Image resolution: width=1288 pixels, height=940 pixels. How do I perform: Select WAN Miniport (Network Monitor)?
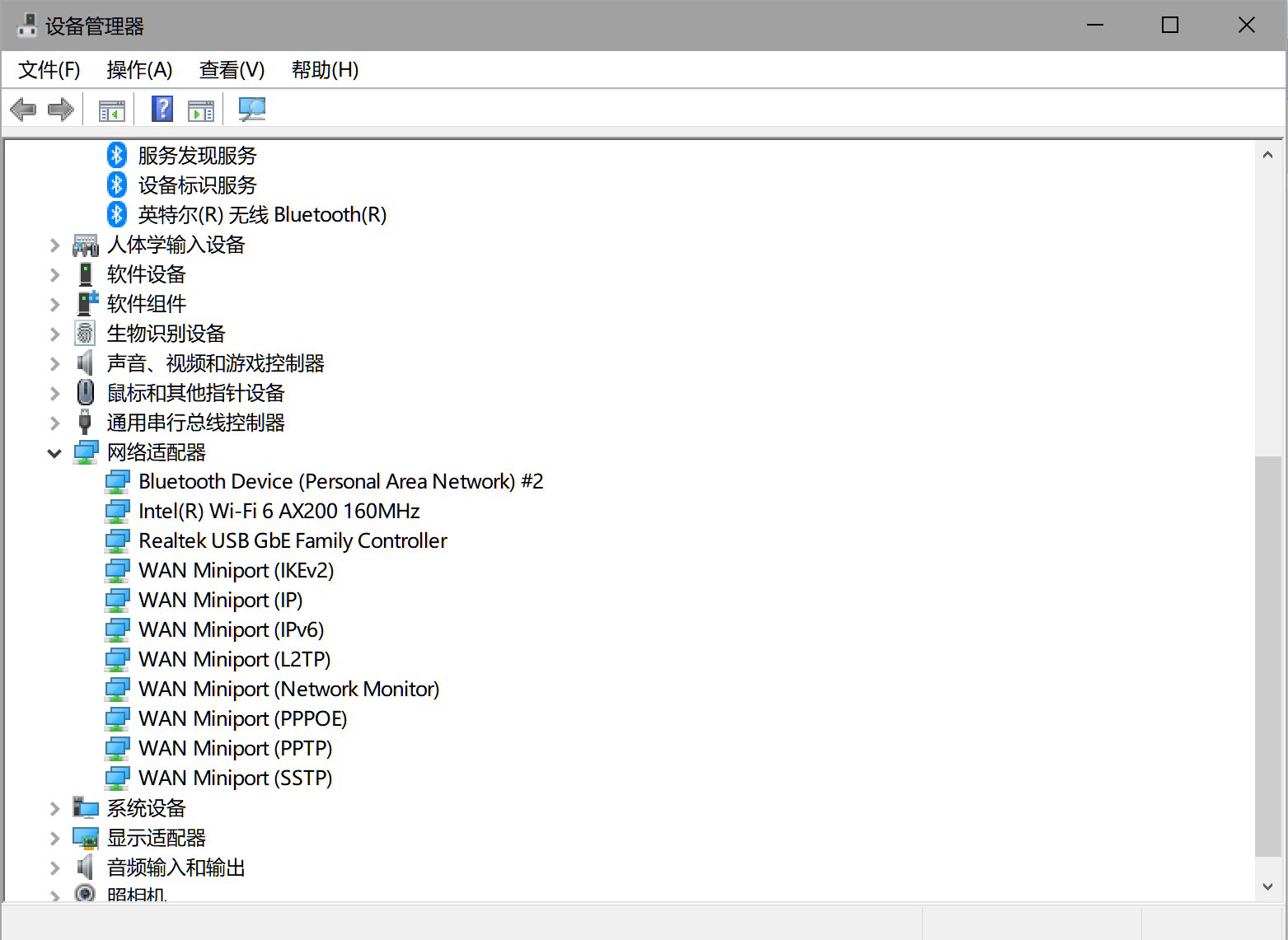[289, 689]
